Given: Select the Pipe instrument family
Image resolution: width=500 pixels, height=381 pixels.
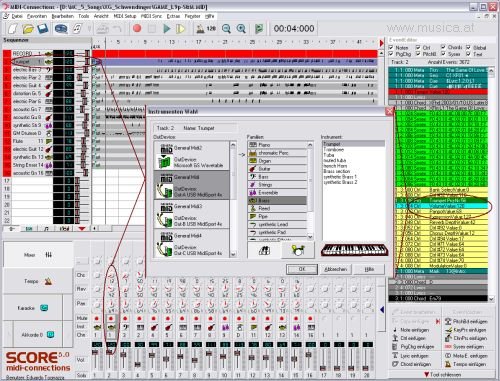Looking at the screenshot, I should [x=277, y=217].
